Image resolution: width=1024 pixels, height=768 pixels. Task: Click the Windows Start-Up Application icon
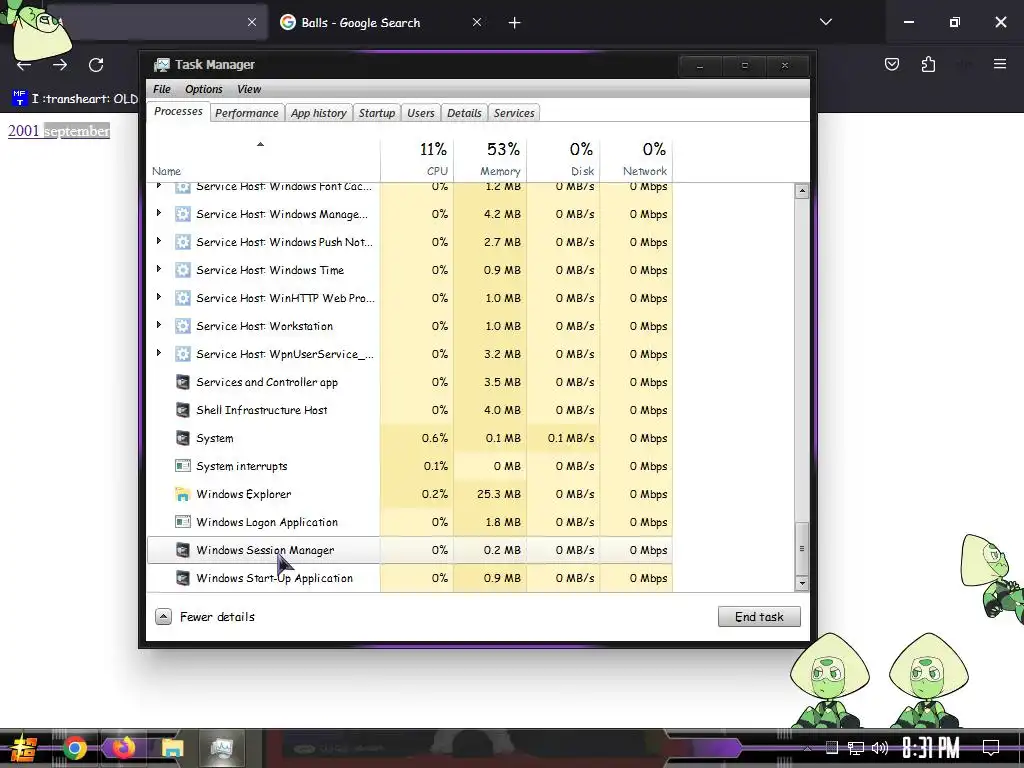coord(183,579)
